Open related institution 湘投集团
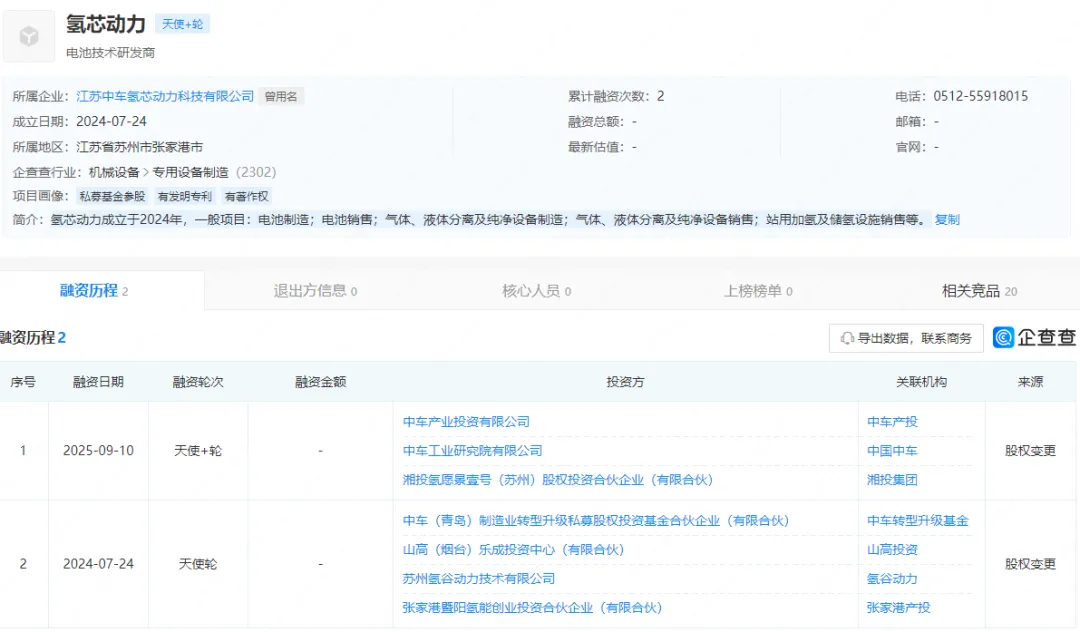This screenshot has height=632, width=1080. [892, 479]
